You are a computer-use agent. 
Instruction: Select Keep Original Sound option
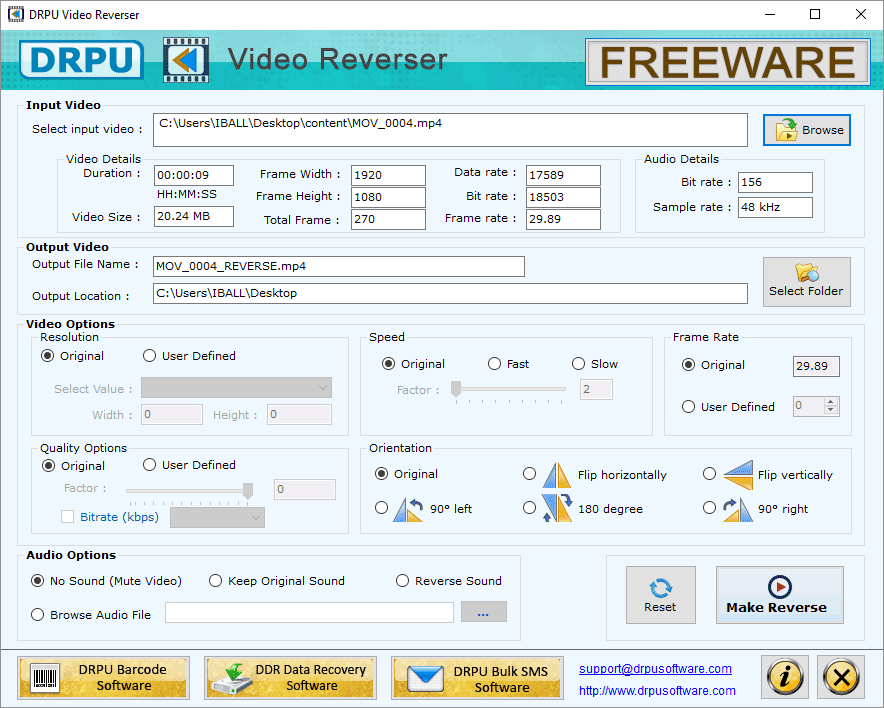pyautogui.click(x=215, y=581)
